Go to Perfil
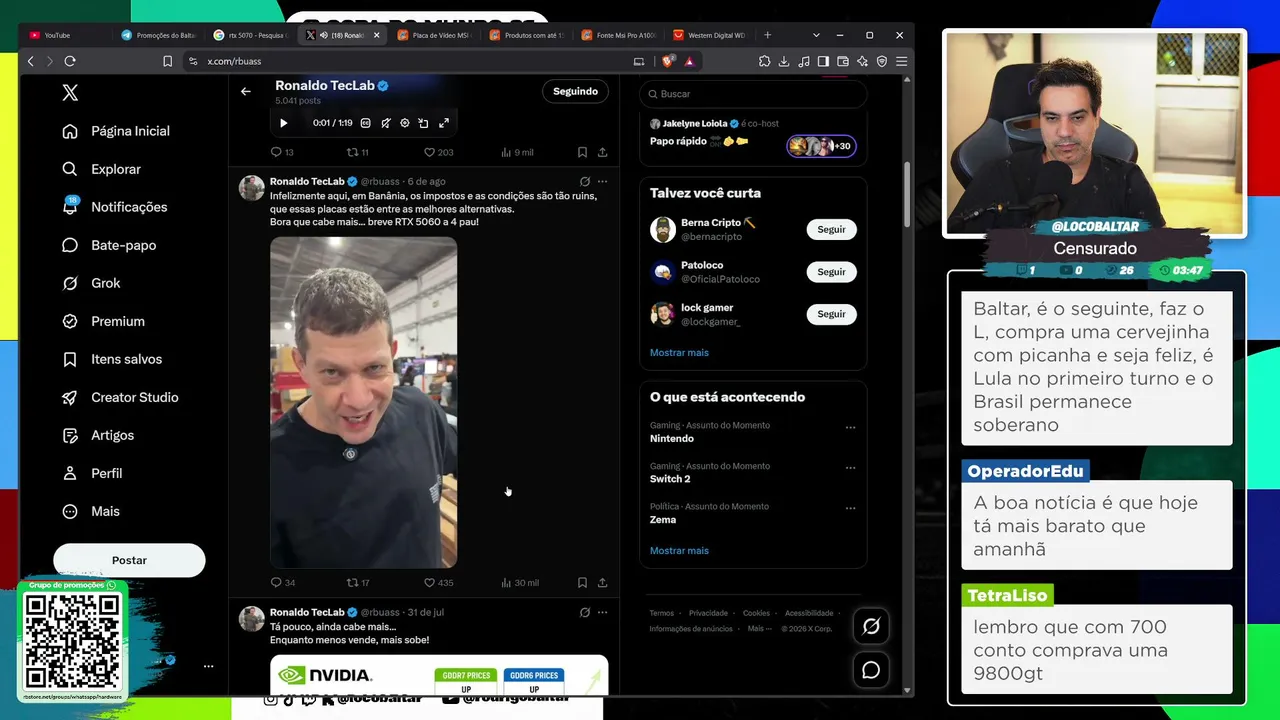Viewport: 1280px width, 720px height. 92,473
